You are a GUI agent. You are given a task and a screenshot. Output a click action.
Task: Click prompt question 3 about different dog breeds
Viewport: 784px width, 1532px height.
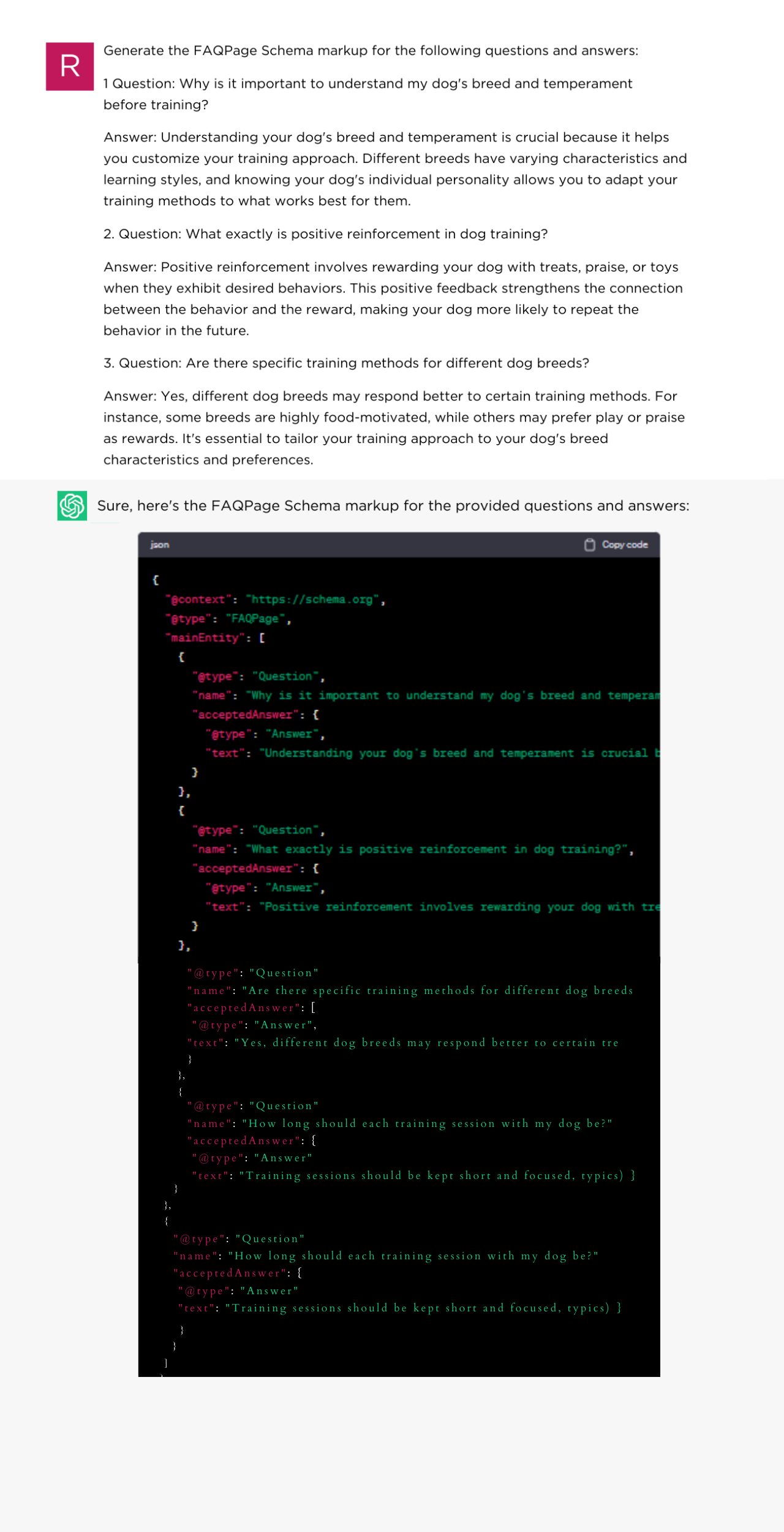pos(346,363)
